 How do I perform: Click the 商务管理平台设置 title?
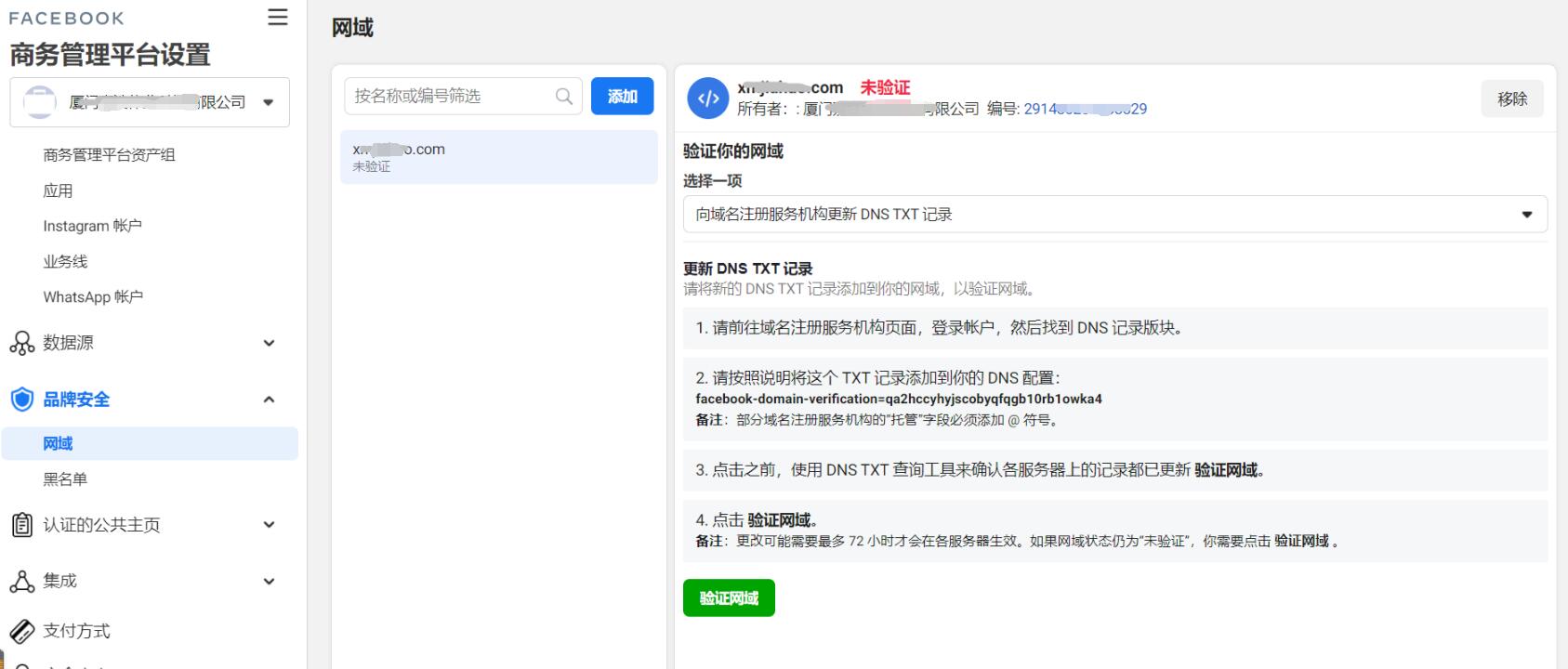click(110, 55)
